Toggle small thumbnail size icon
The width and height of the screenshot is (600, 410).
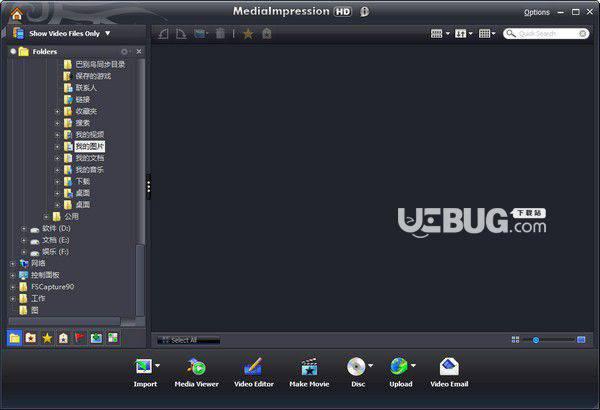click(515, 340)
